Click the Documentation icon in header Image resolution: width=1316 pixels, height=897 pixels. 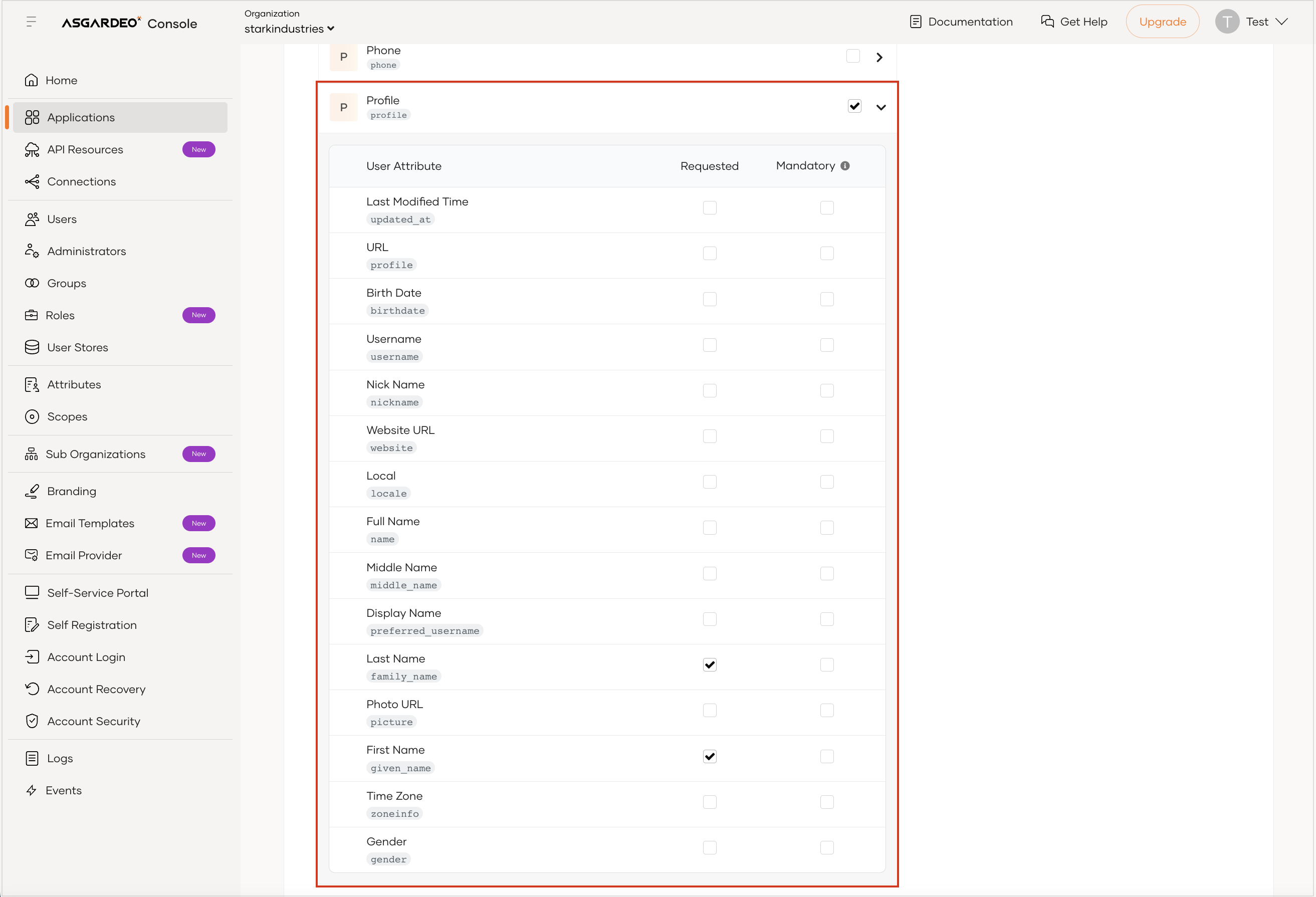[915, 22]
